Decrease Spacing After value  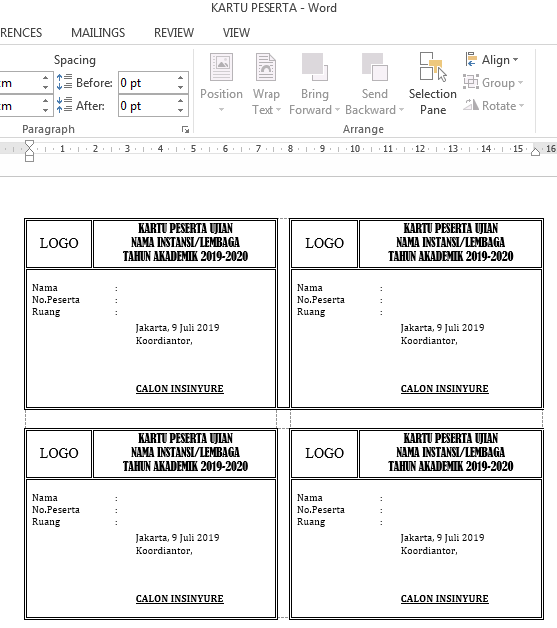pos(181,110)
